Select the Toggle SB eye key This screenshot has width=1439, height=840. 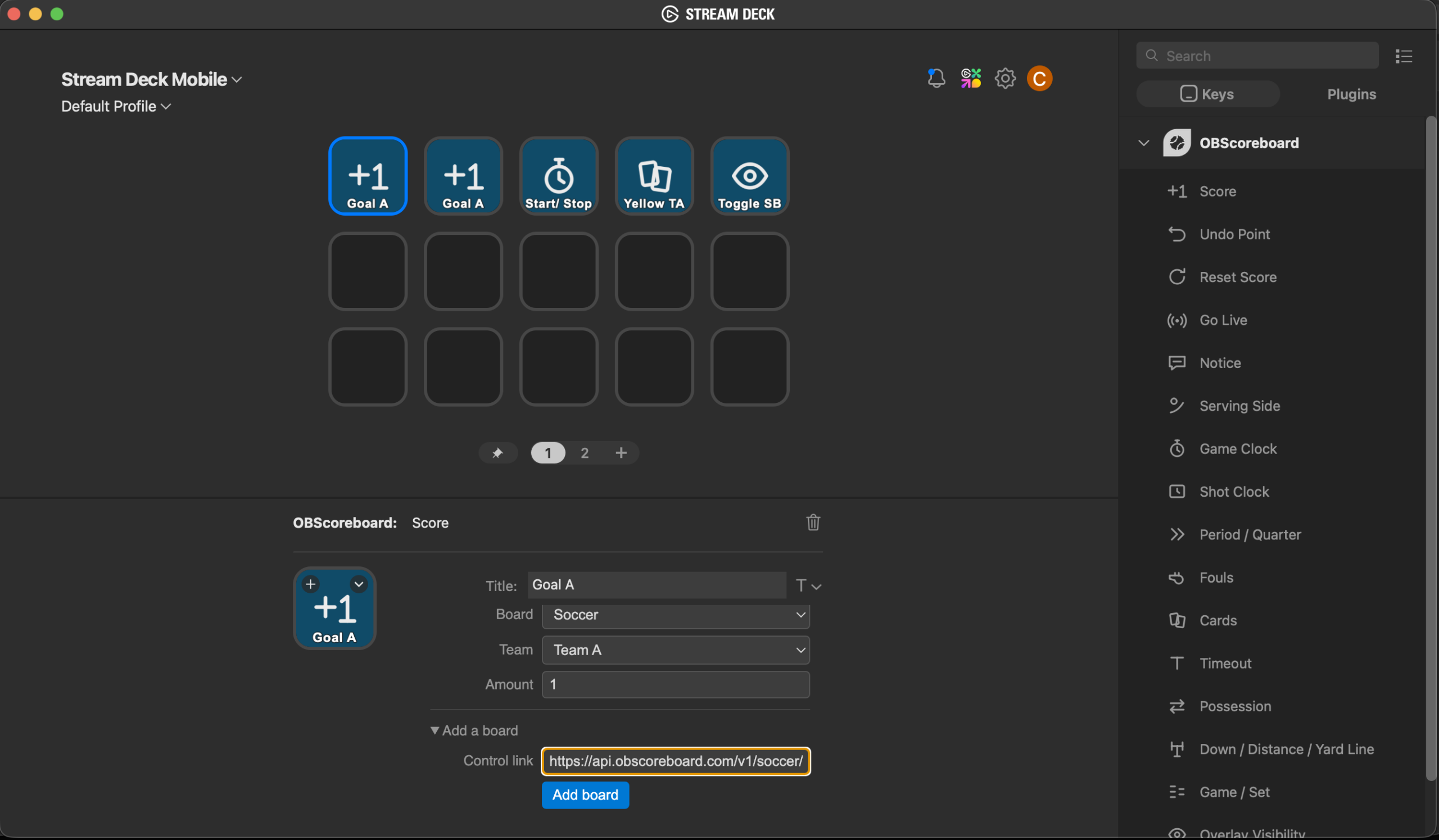[749, 176]
